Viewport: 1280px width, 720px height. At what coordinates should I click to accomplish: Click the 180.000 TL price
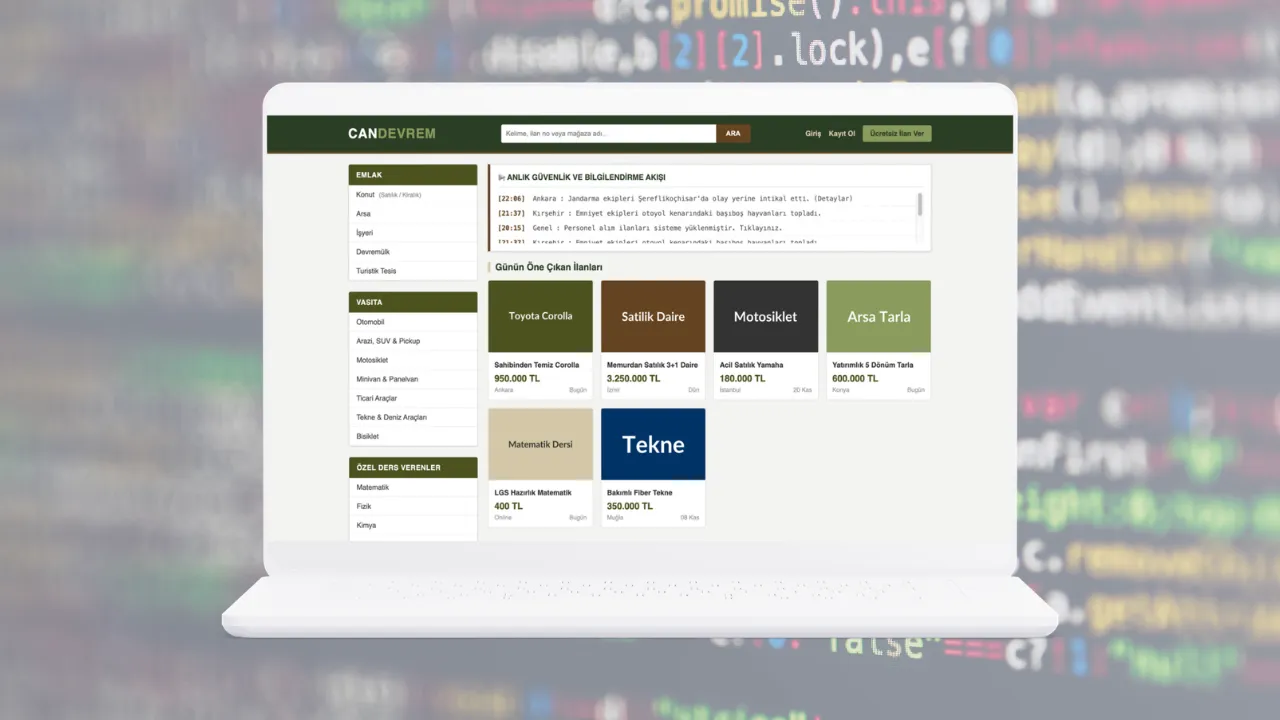[x=742, y=379]
